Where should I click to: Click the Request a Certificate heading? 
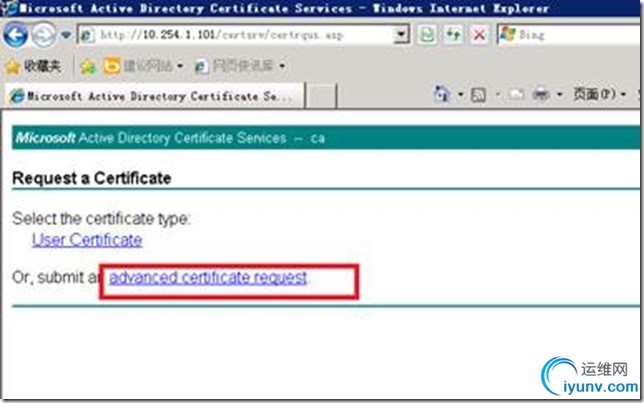(x=92, y=178)
